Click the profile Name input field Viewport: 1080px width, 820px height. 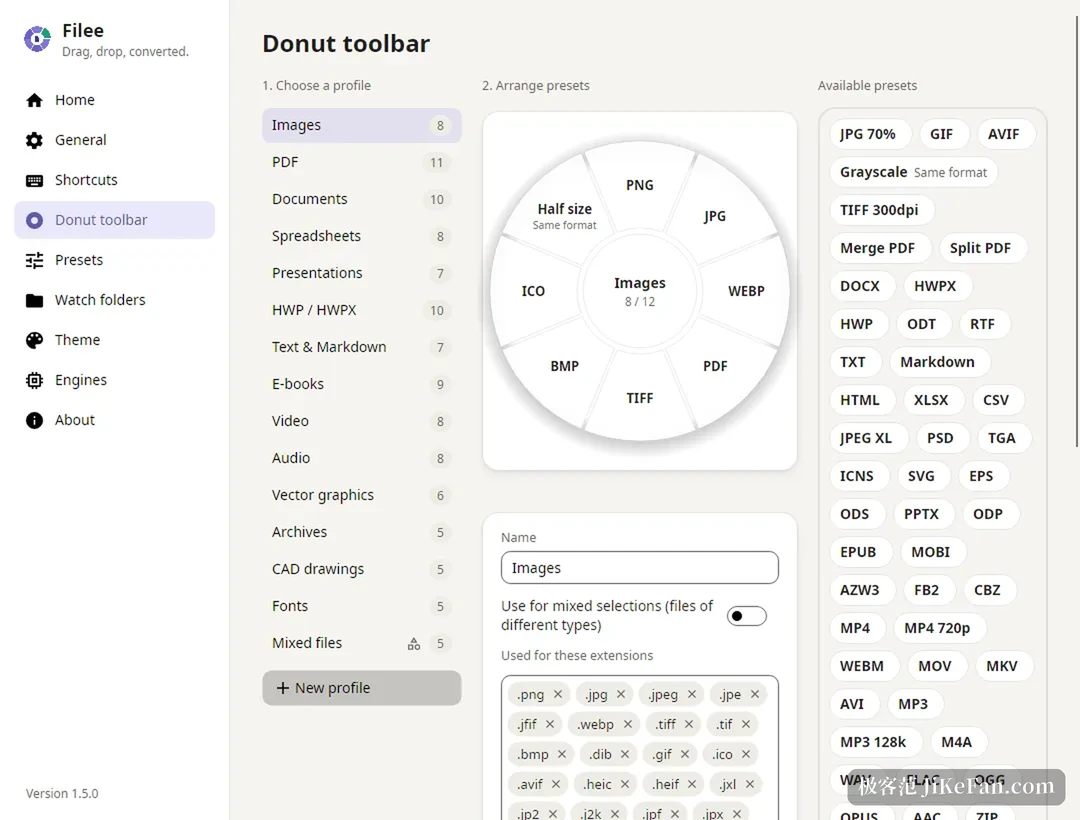[x=640, y=568]
